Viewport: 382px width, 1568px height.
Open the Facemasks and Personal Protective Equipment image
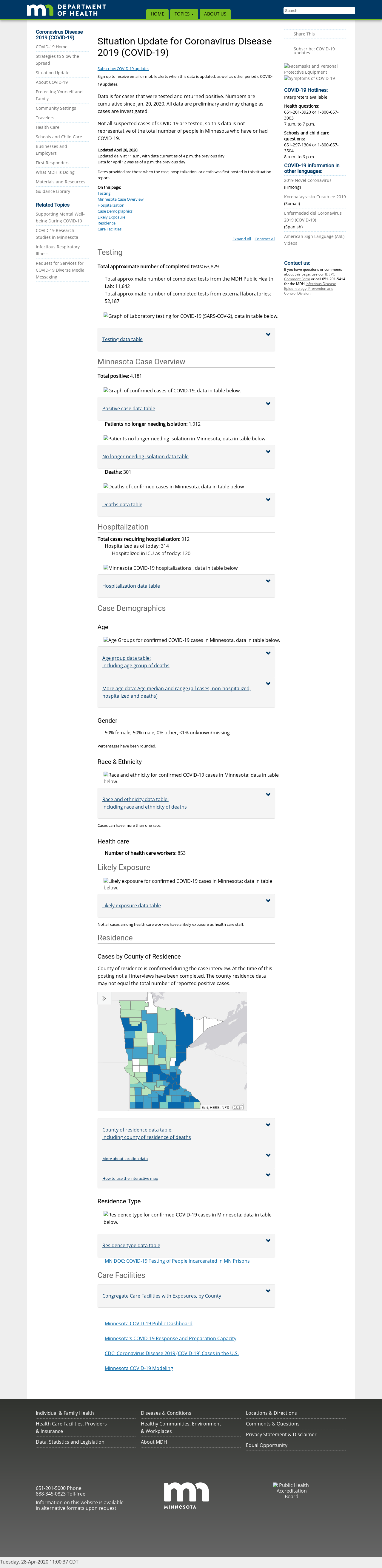[x=311, y=69]
